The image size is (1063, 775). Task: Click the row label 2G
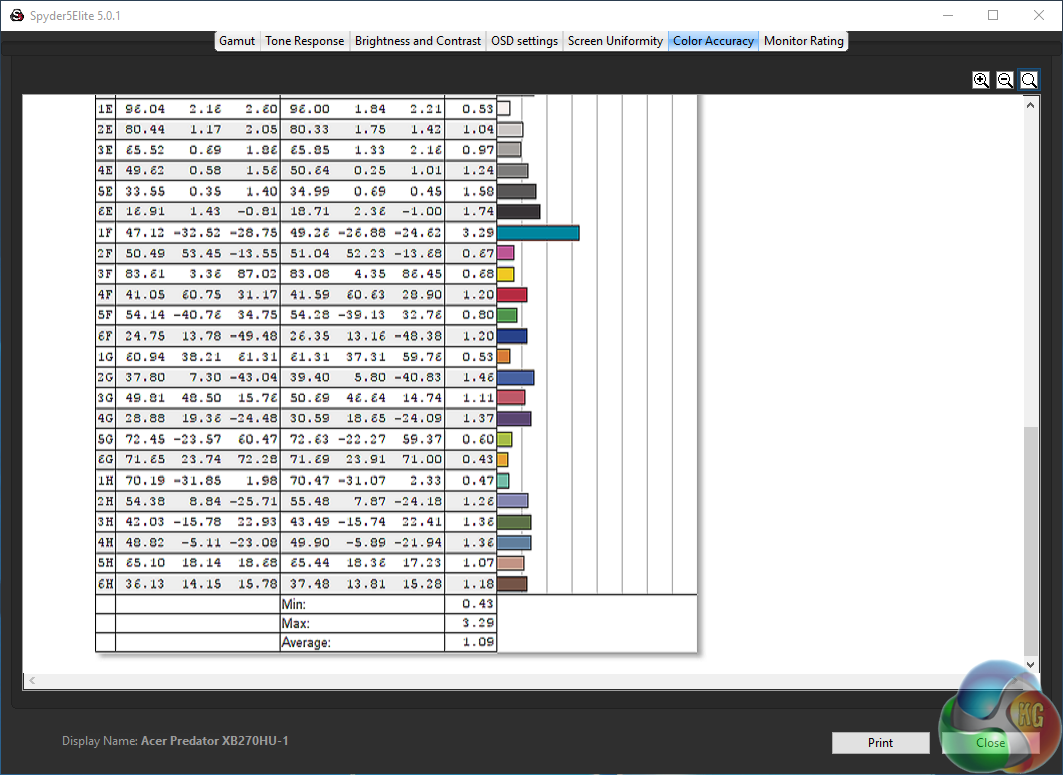(x=105, y=377)
